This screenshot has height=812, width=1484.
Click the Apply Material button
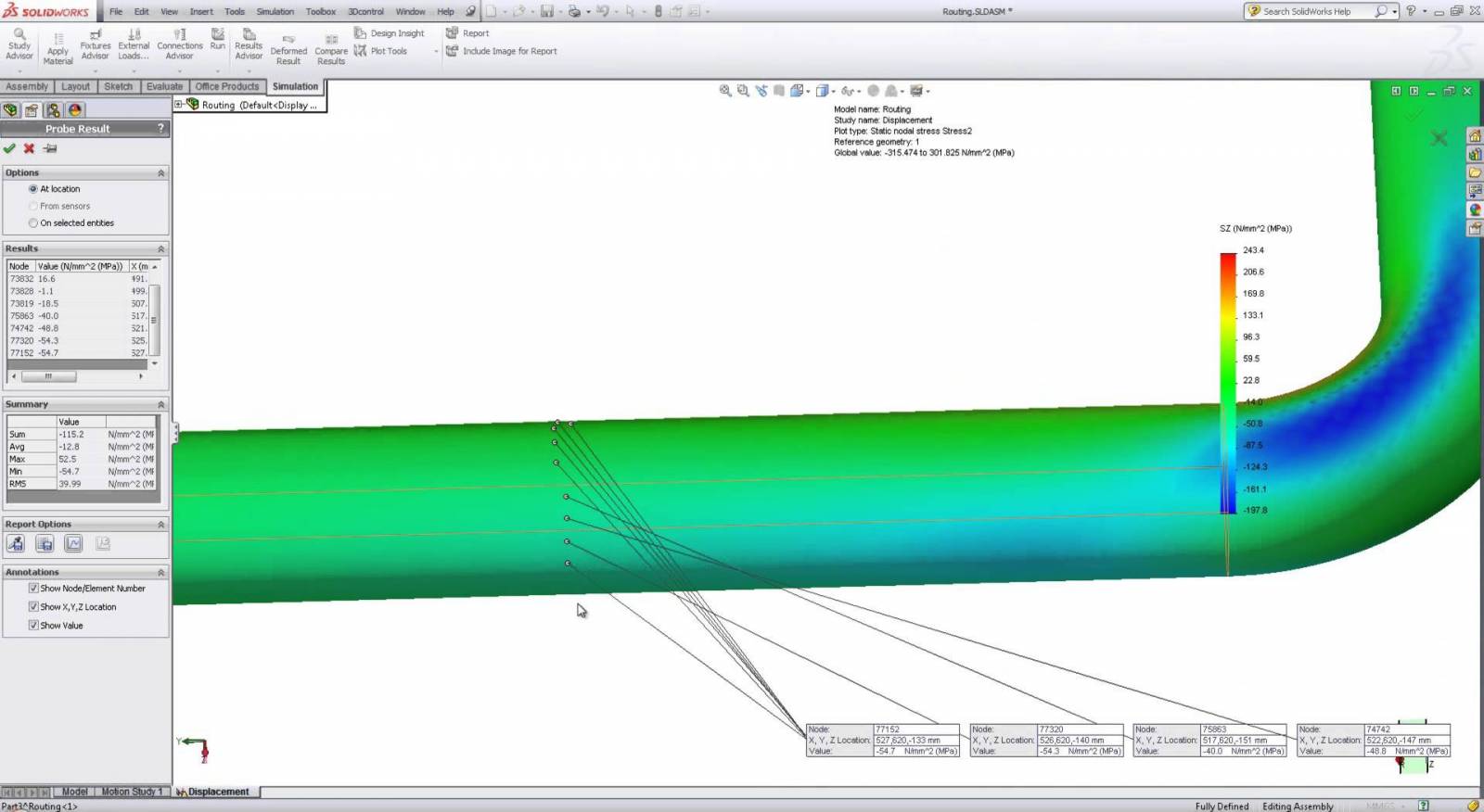pyautogui.click(x=58, y=48)
